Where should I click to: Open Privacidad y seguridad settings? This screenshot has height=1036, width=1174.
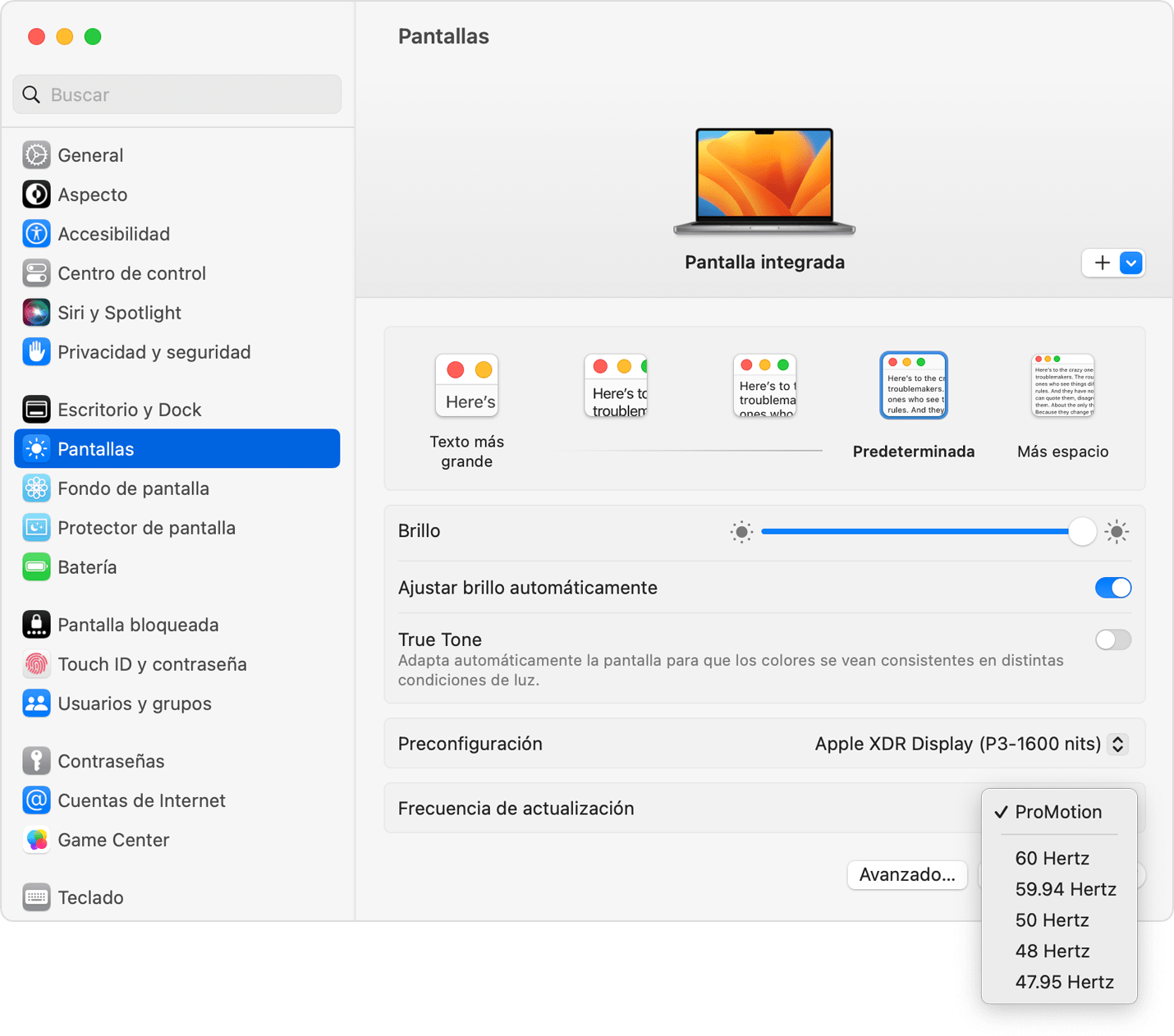(x=36, y=352)
